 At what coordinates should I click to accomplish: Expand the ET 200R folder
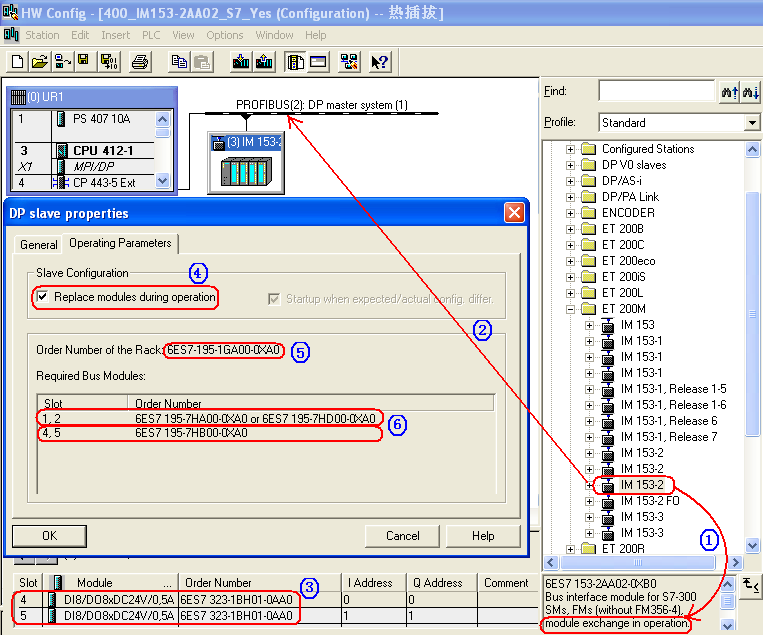pos(570,549)
